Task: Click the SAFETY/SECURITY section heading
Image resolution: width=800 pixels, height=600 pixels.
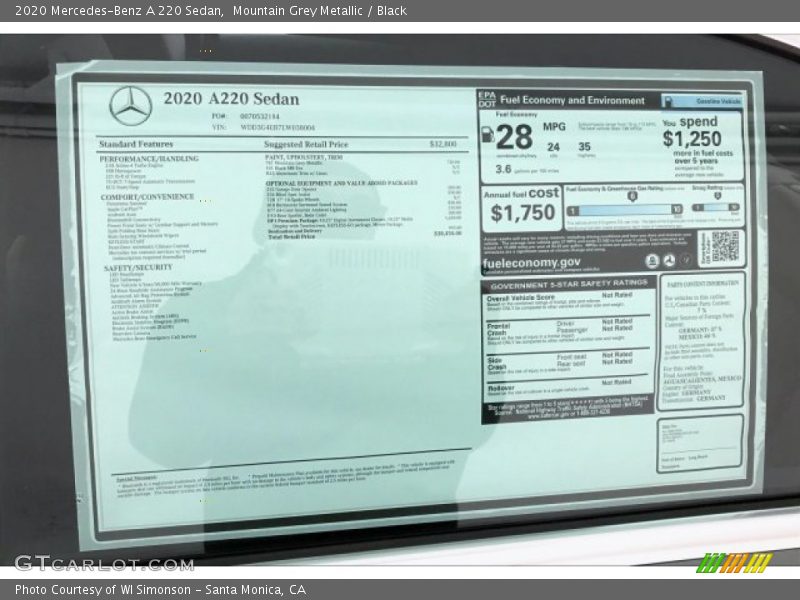Action: point(138,267)
